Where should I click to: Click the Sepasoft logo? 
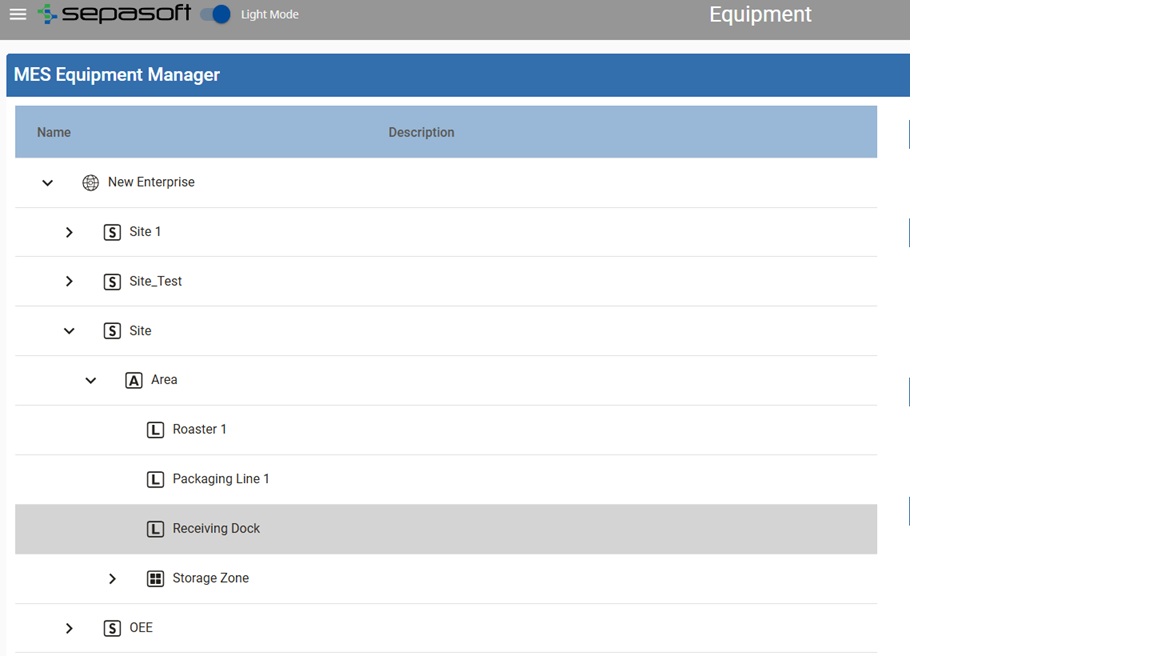click(x=114, y=13)
